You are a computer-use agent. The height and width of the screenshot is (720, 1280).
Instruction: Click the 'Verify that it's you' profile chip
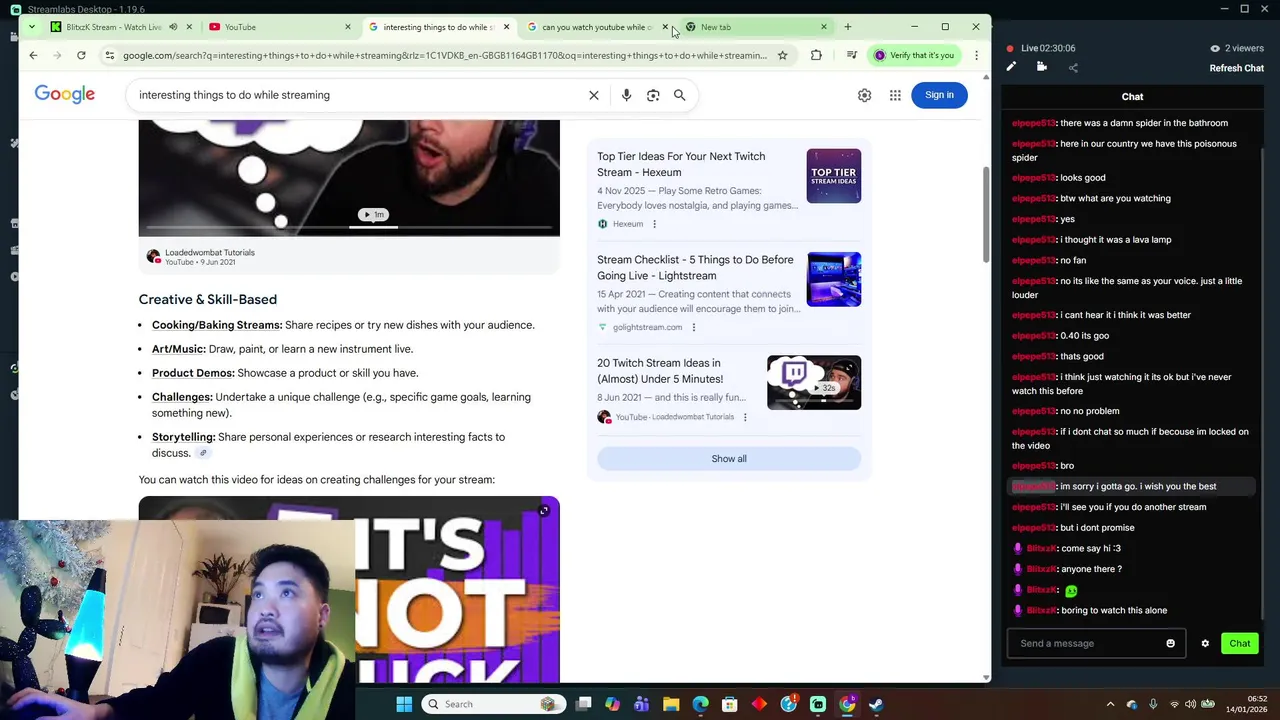point(914,55)
